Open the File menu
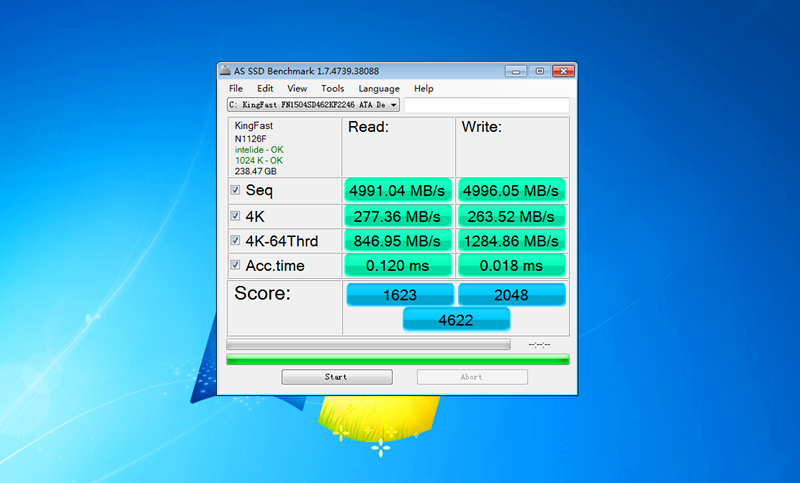The height and width of the screenshot is (483, 800). [236, 88]
